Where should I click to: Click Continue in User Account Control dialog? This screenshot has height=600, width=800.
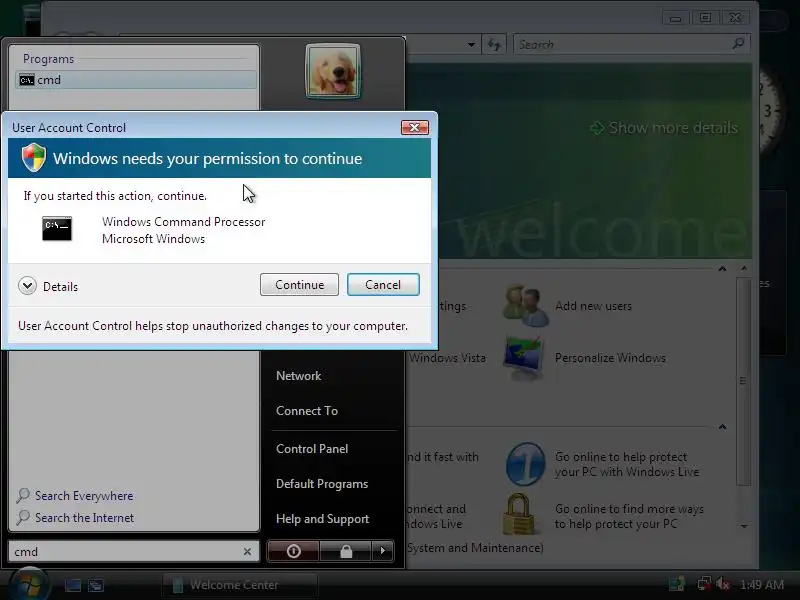pos(299,285)
